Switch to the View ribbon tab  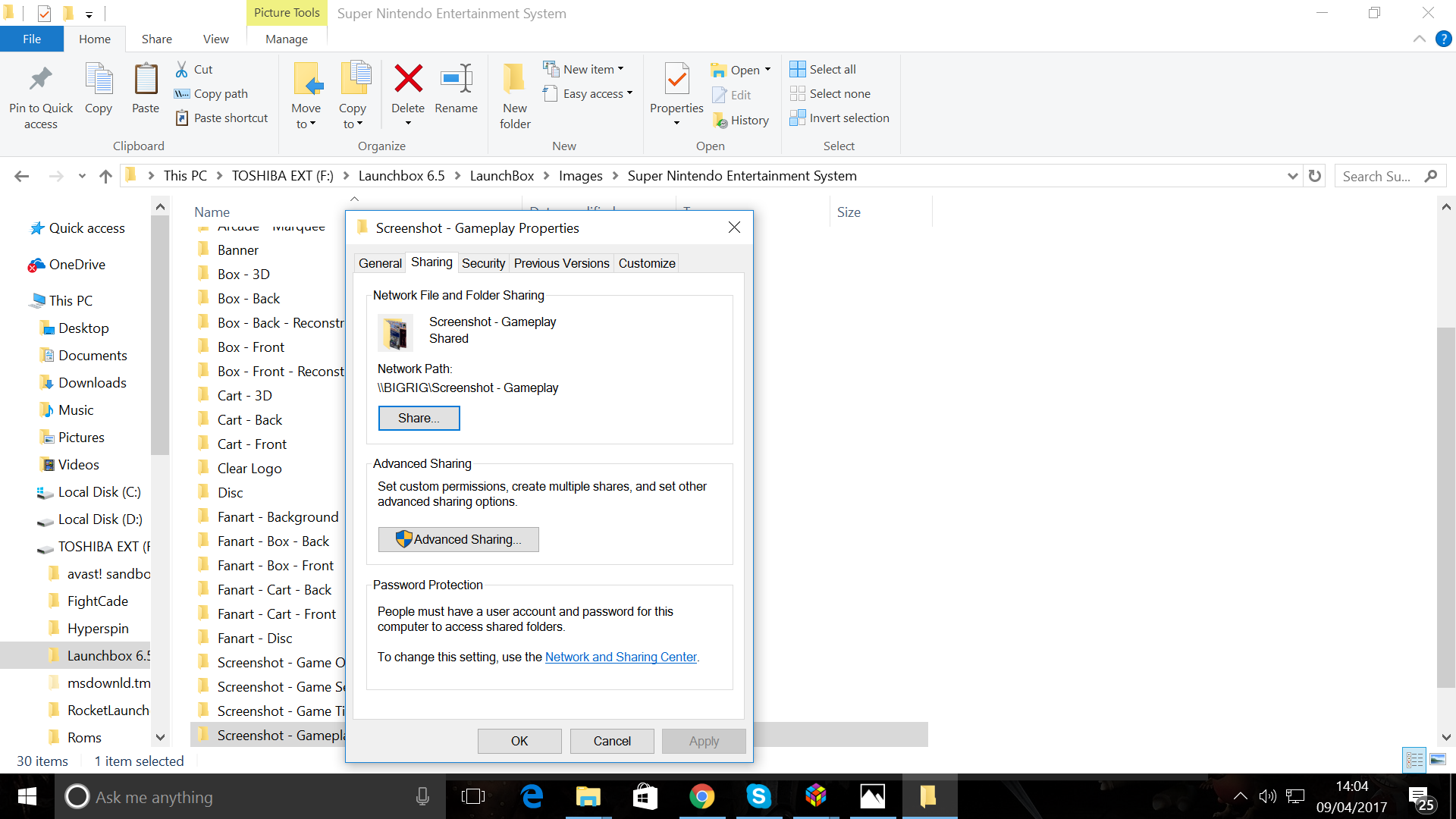click(215, 39)
